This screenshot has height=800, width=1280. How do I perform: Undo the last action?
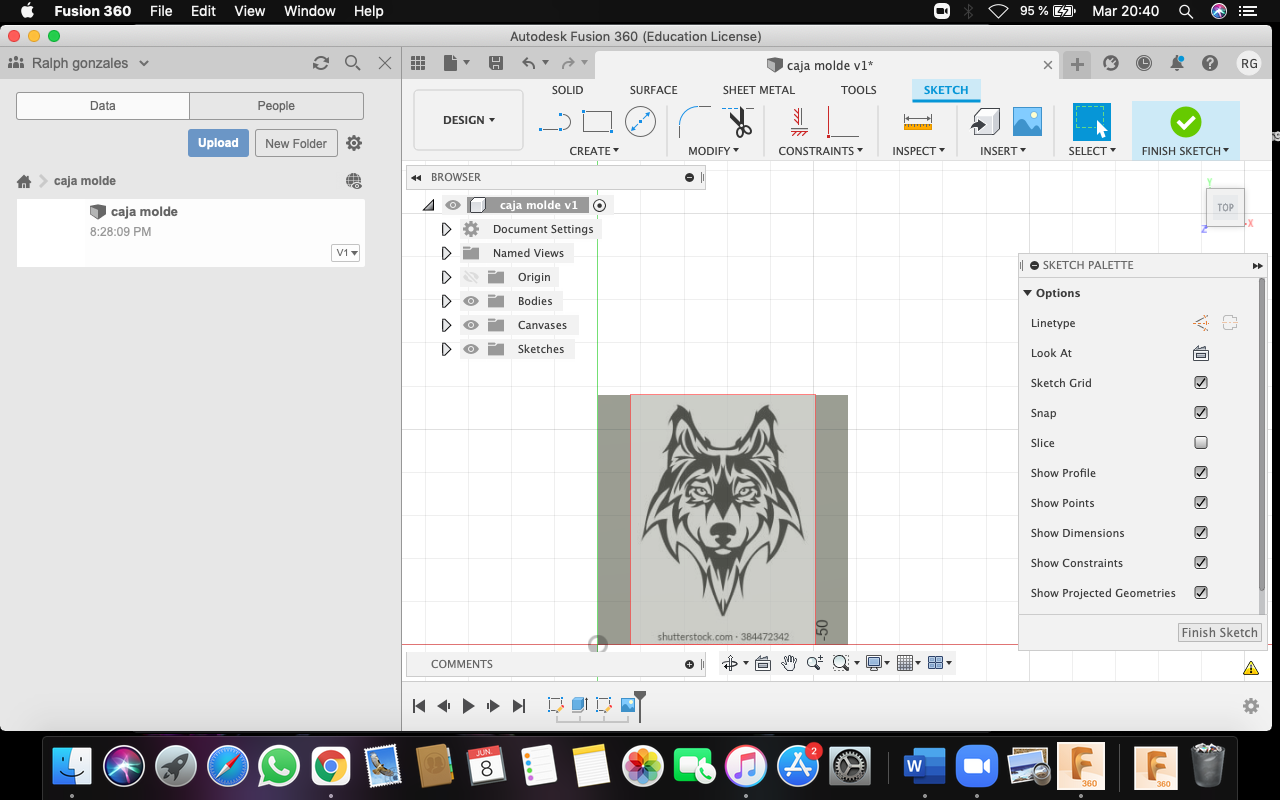tap(529, 63)
